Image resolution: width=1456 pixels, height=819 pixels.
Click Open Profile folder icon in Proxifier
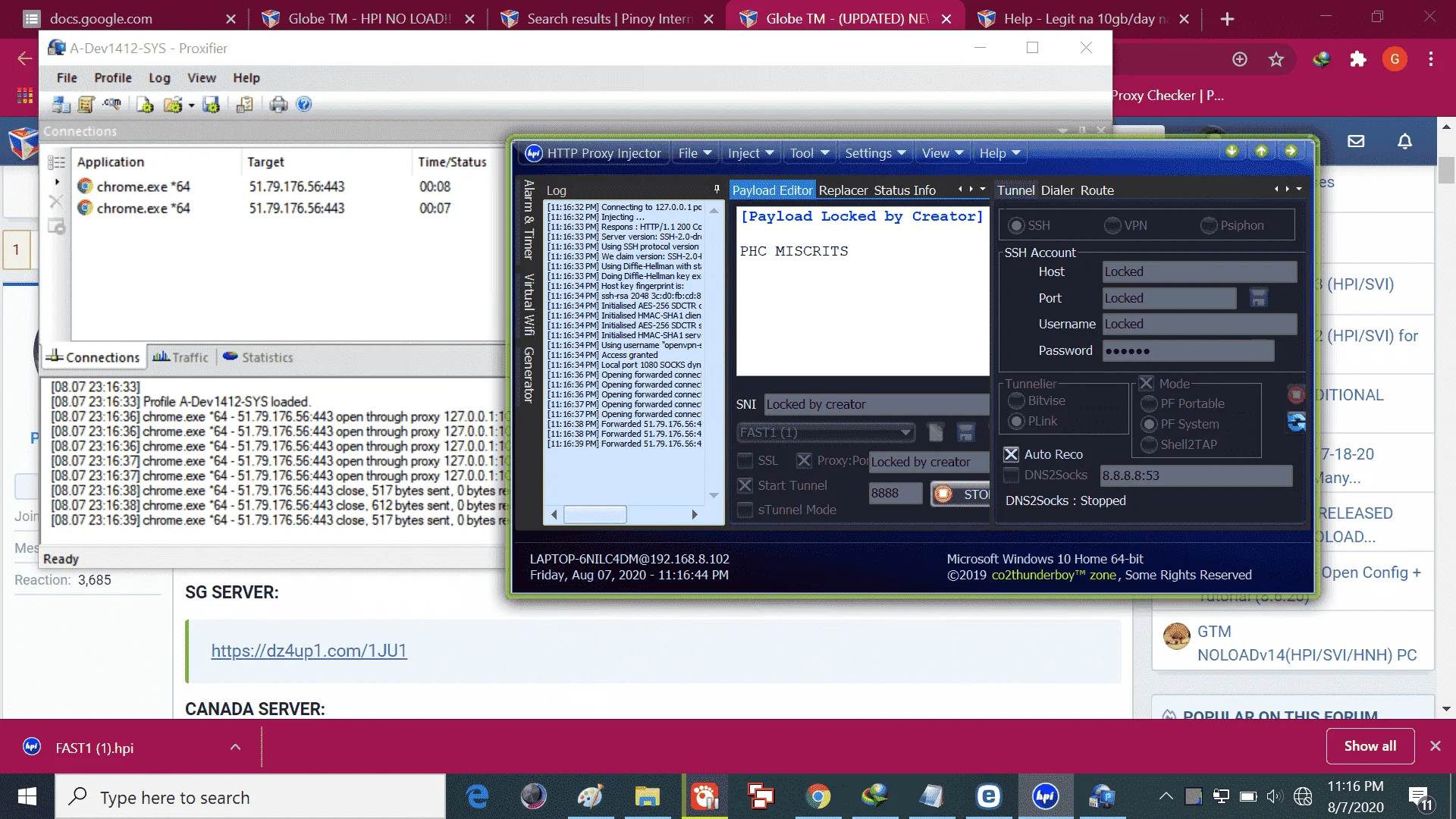(x=172, y=105)
